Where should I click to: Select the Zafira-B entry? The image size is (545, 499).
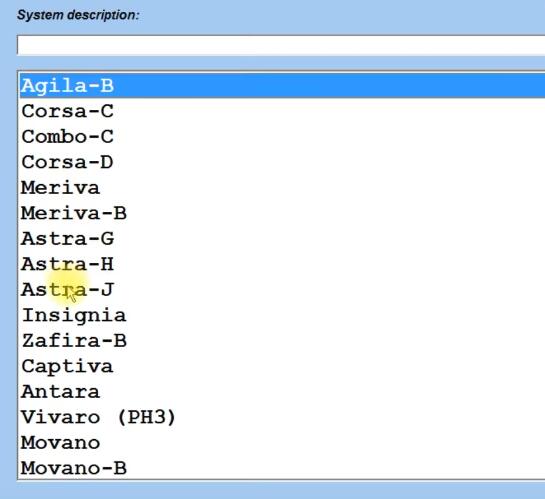(x=74, y=341)
